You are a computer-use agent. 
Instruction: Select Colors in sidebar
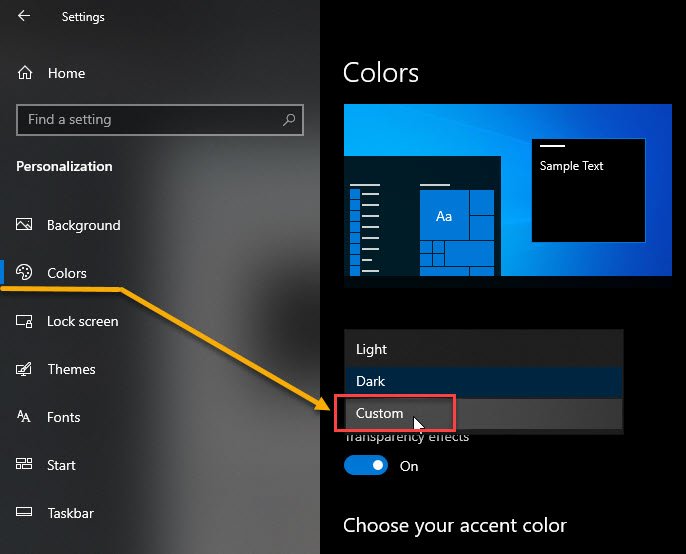click(x=67, y=273)
